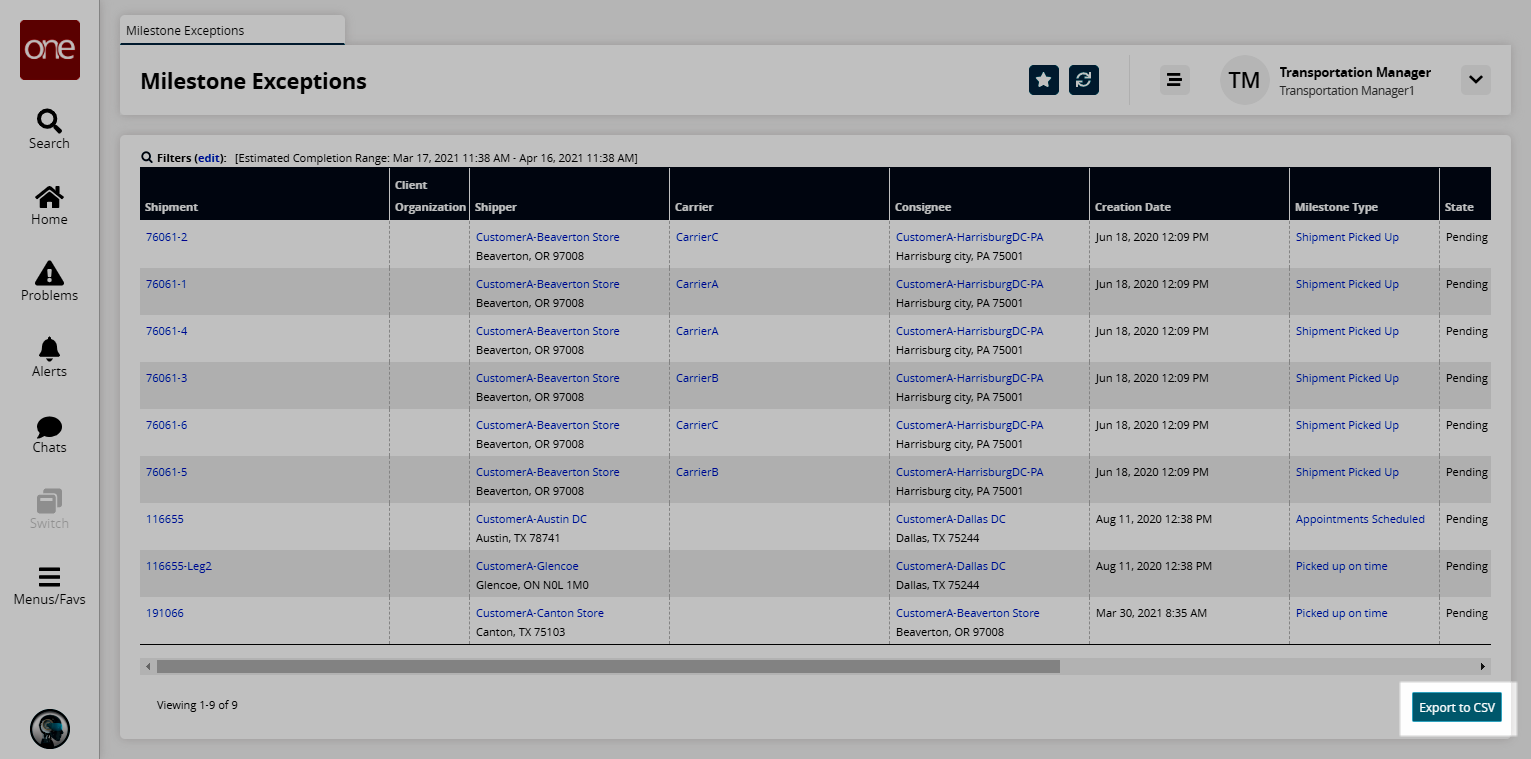The height and width of the screenshot is (759, 1531).
Task: Click the TM user avatar
Action: pyautogui.click(x=1244, y=80)
